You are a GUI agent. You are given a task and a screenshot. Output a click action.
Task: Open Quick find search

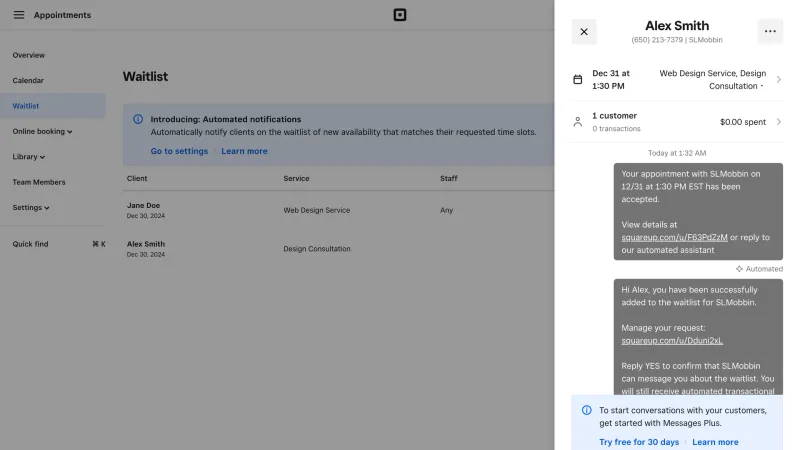coord(59,244)
